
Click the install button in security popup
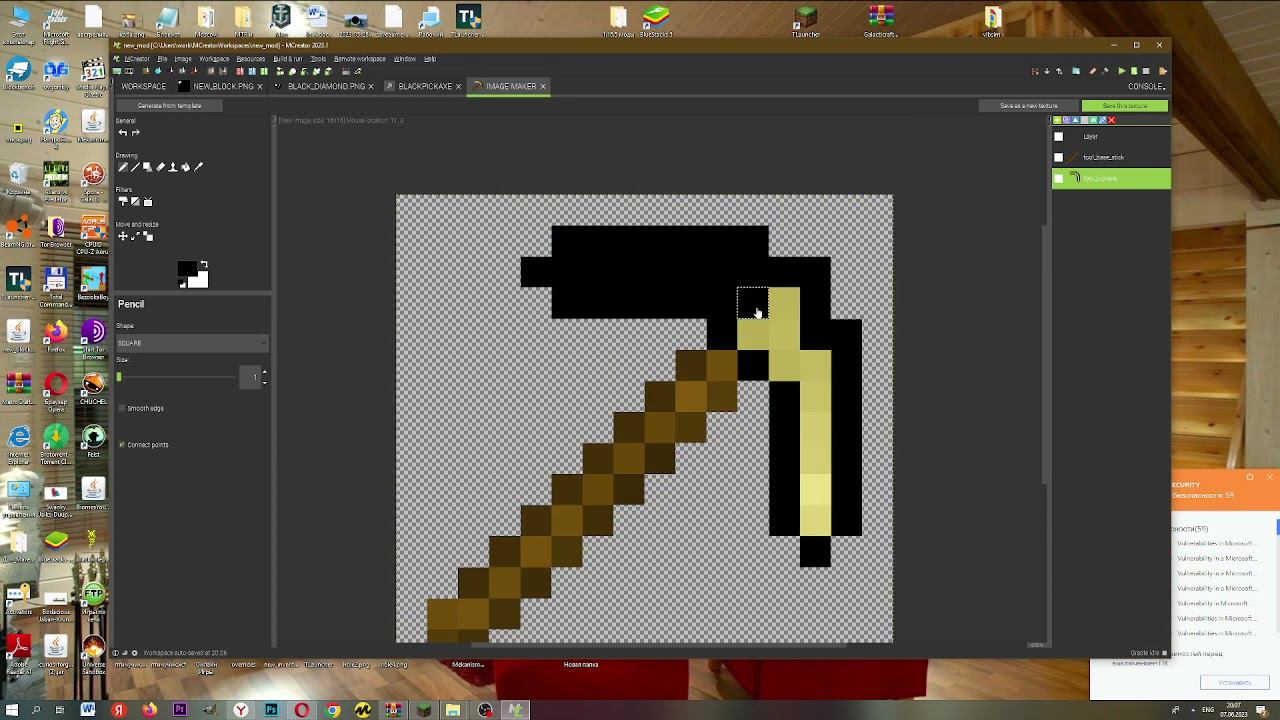pos(1235,682)
